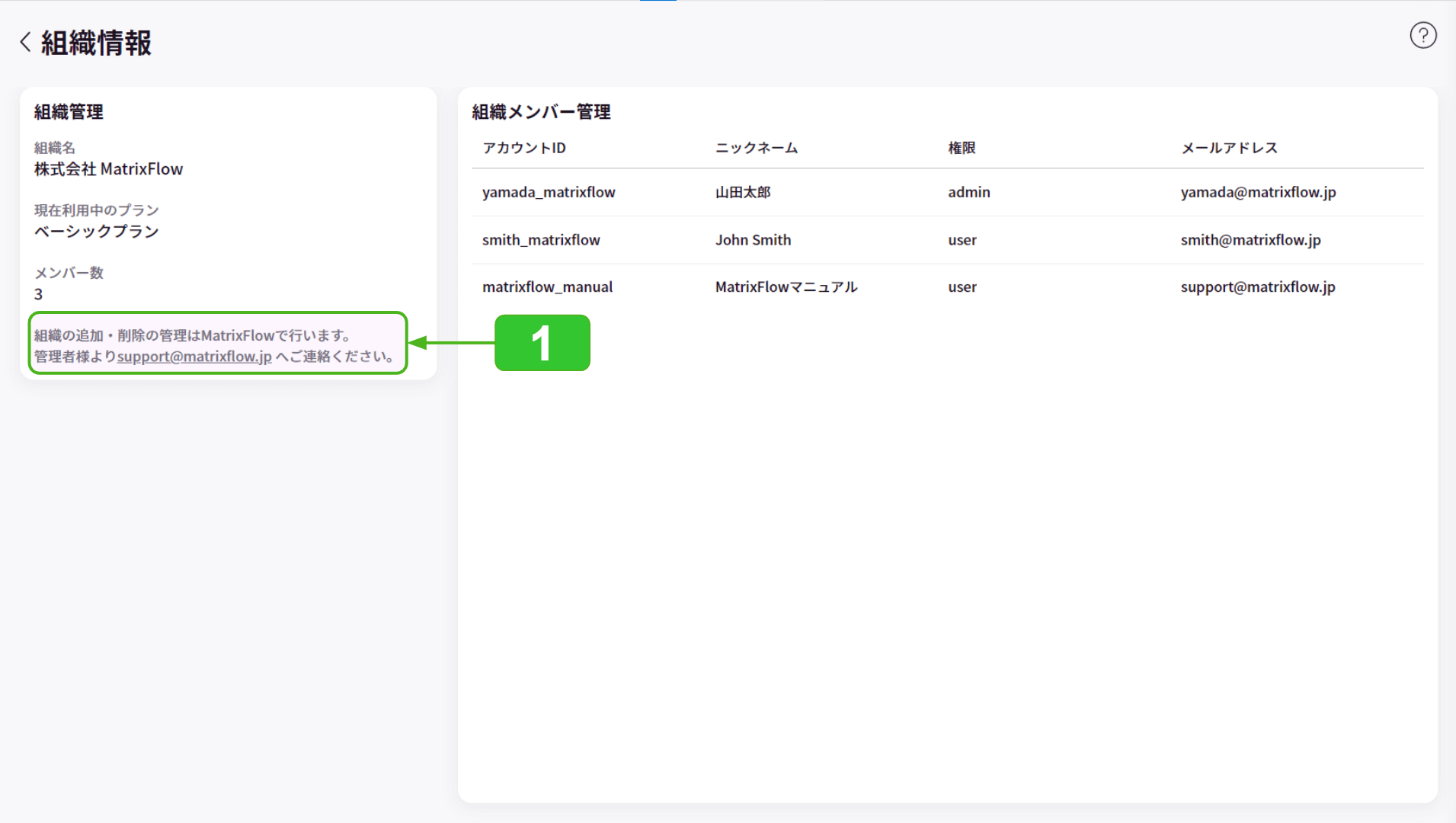Click the ニックネーム column header
Screen dimensions: 1456x823
[x=757, y=148]
